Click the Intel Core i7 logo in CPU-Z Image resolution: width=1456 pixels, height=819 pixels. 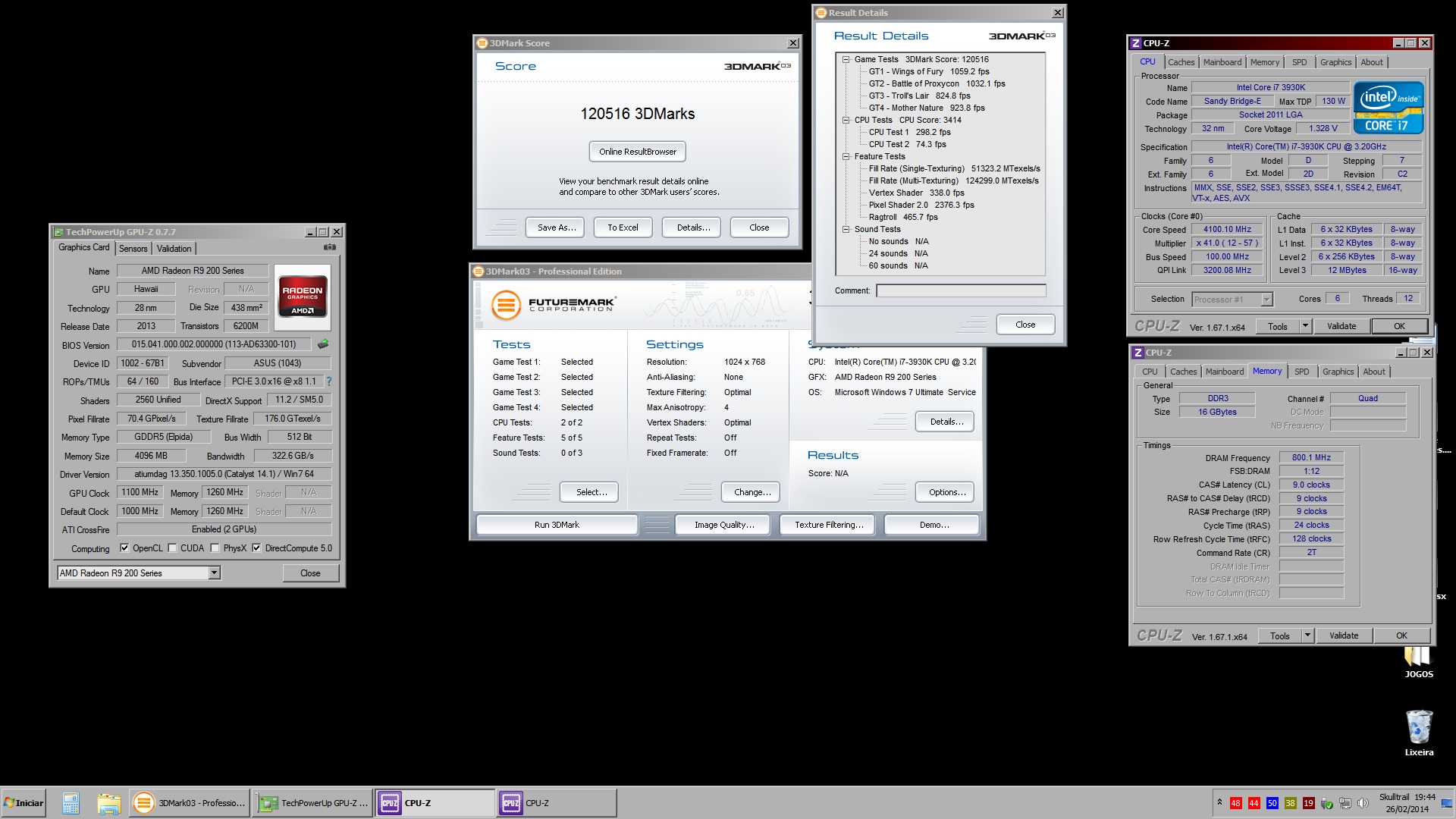click(1389, 108)
